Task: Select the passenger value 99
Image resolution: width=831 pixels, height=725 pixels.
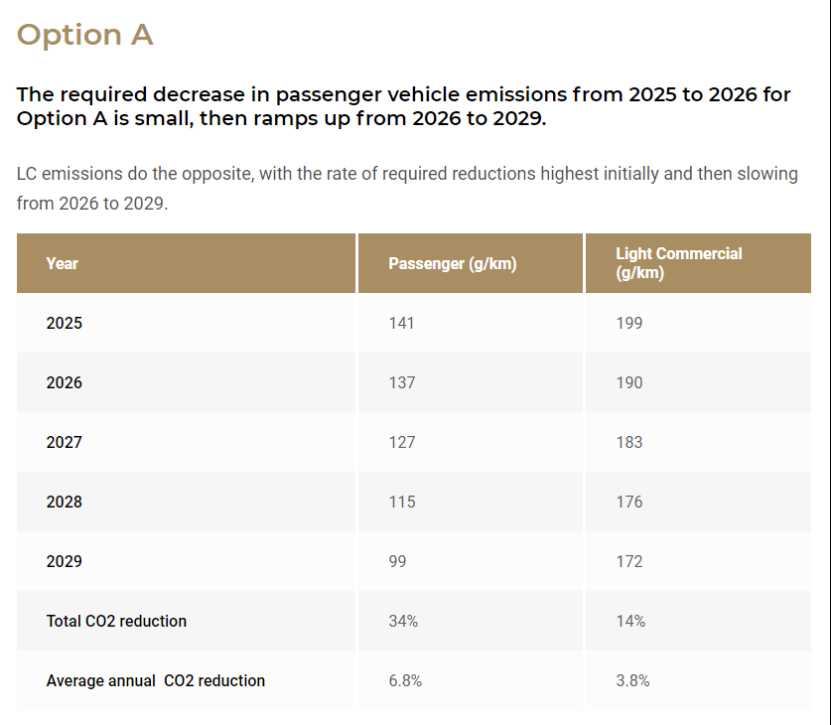Action: [x=397, y=561]
